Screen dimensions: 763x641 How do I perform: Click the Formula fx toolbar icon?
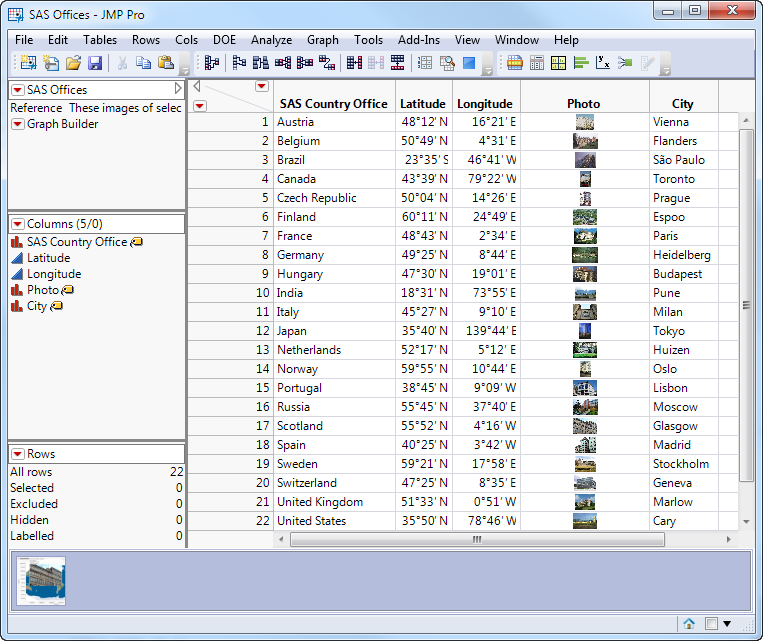603,63
